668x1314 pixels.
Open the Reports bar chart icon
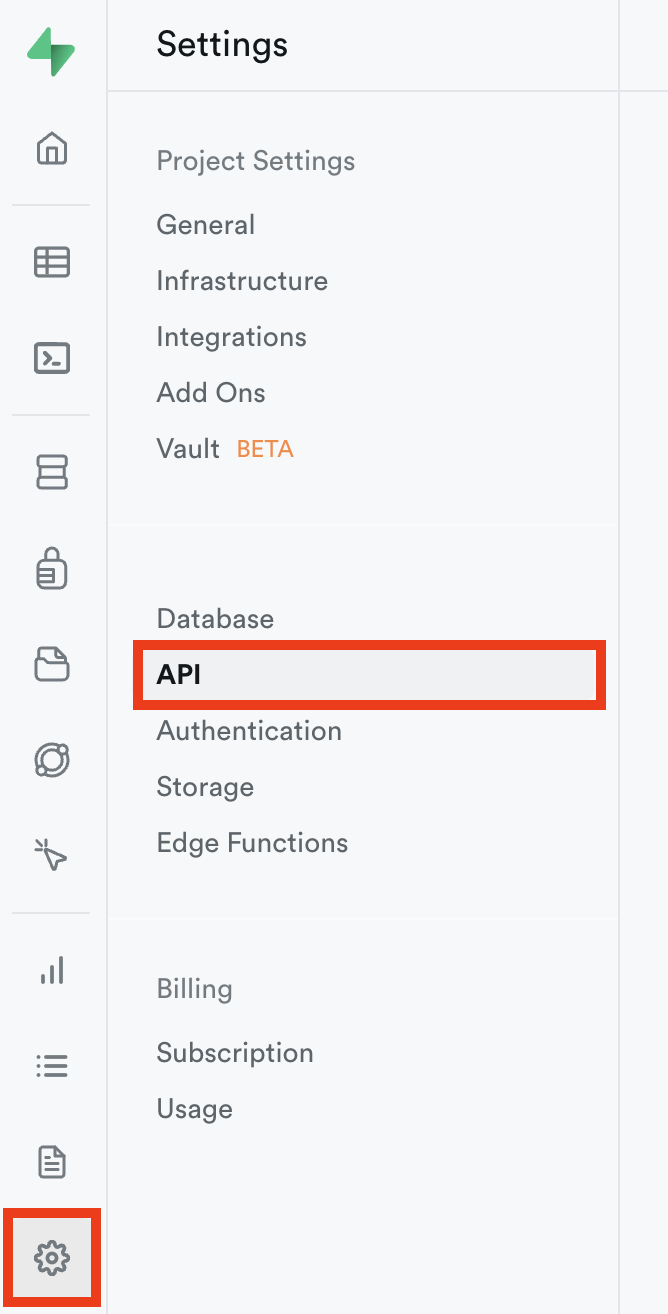pyautogui.click(x=52, y=970)
